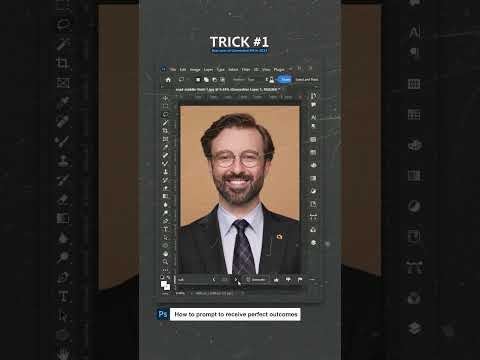This screenshot has height=360, width=480.
Task: Open the Layer menu
Action: (208, 69)
